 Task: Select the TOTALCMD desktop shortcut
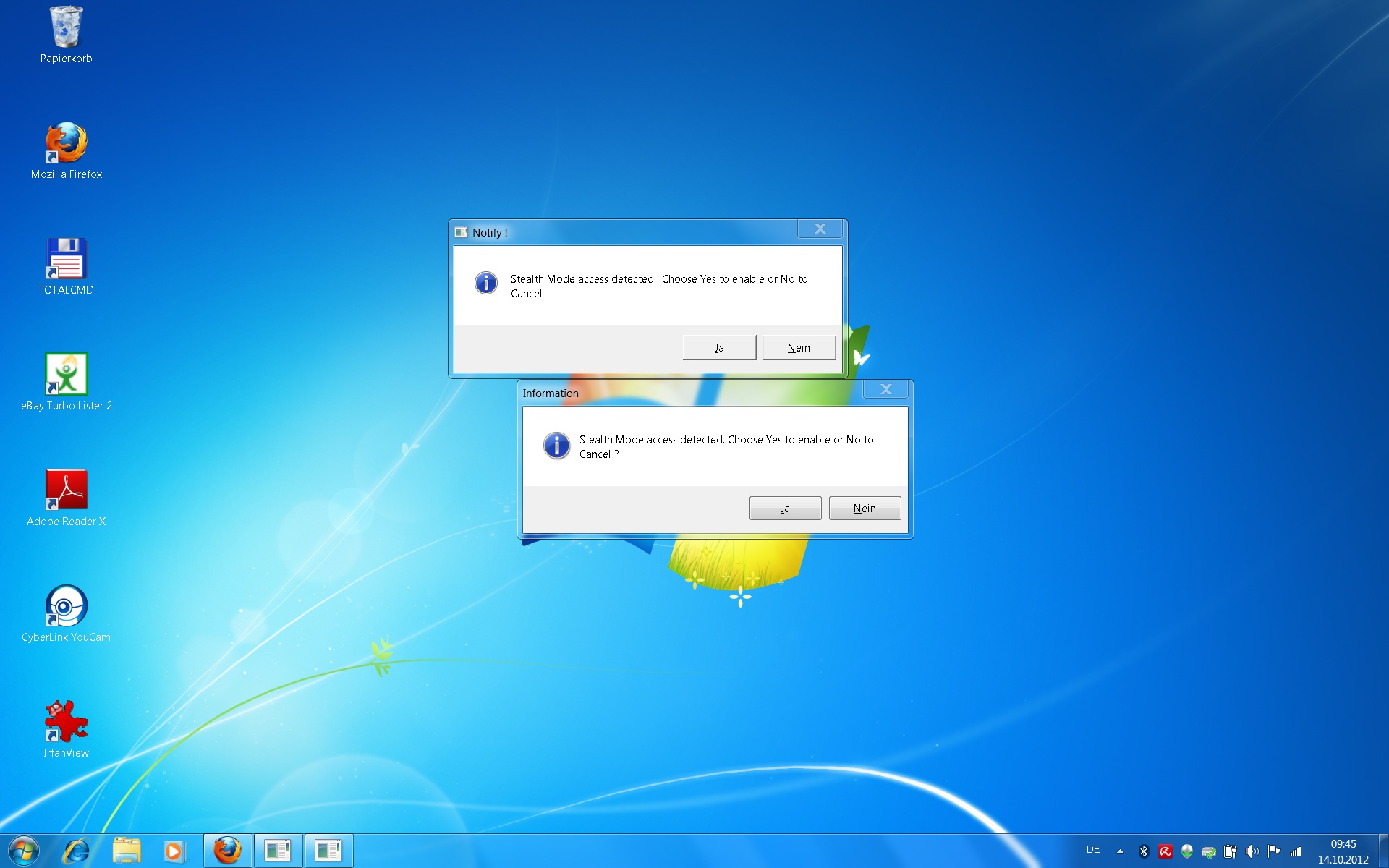[x=66, y=259]
